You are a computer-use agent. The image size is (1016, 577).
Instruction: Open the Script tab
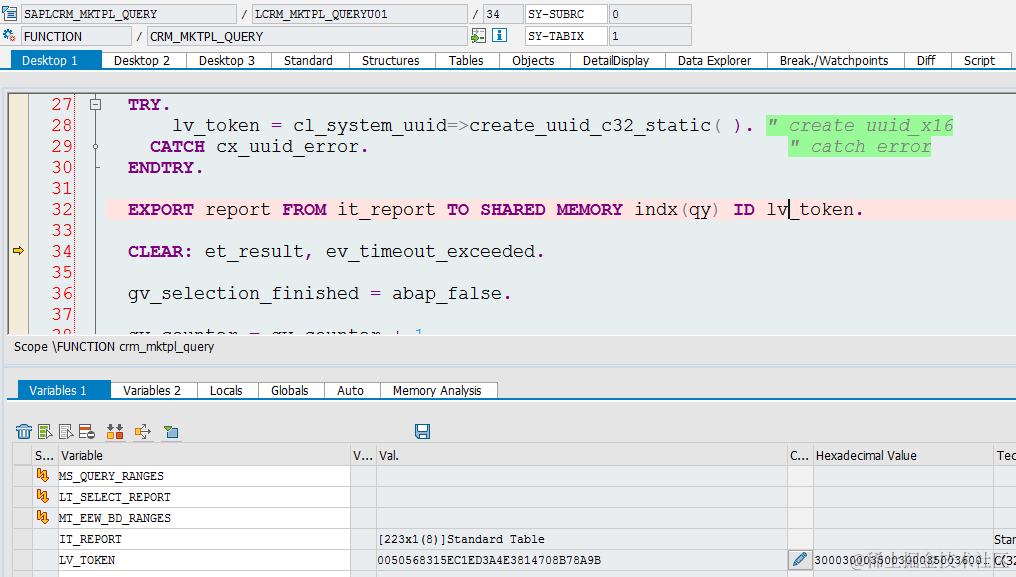pos(979,60)
